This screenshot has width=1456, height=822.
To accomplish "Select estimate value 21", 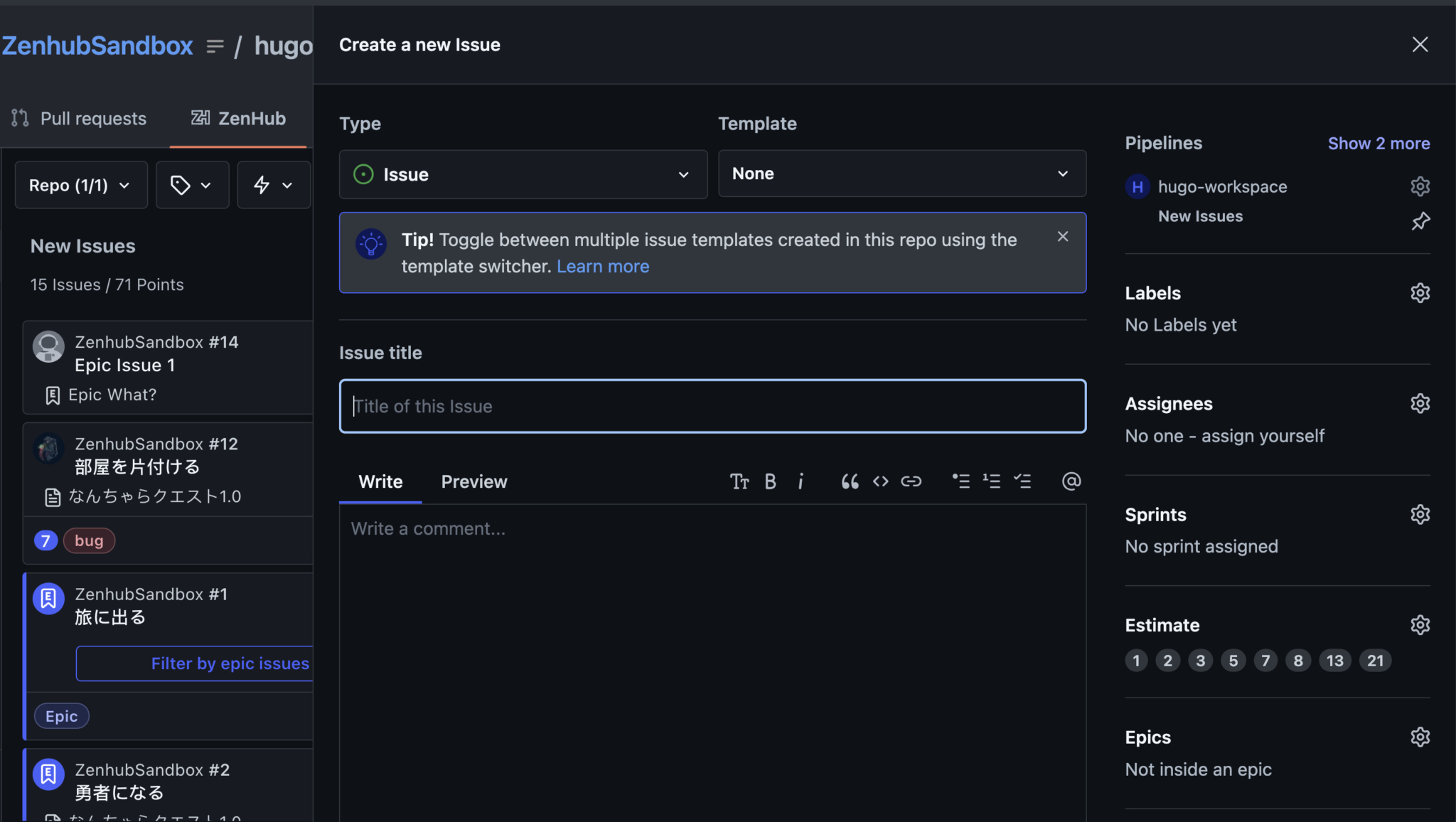I will 1374,660.
